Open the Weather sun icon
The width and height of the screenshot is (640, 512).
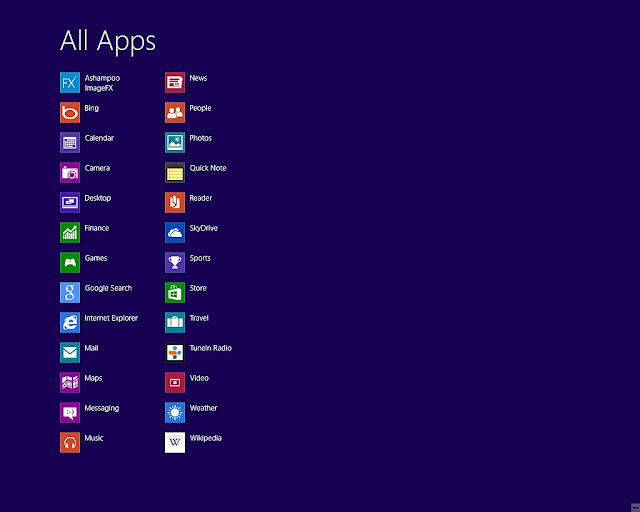pos(175,412)
